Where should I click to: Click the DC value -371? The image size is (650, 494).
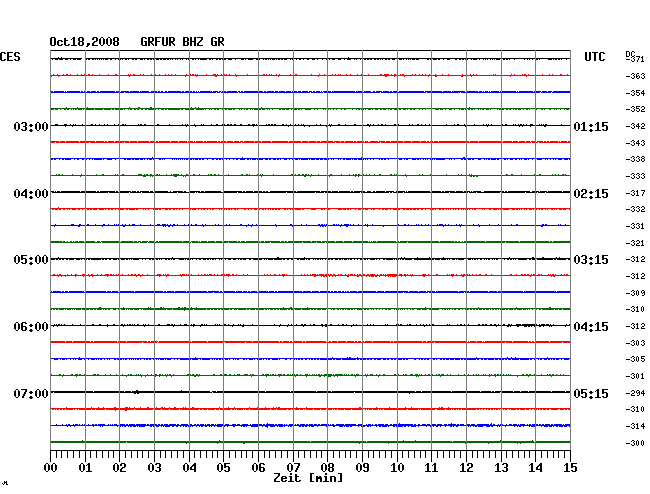[x=635, y=59]
